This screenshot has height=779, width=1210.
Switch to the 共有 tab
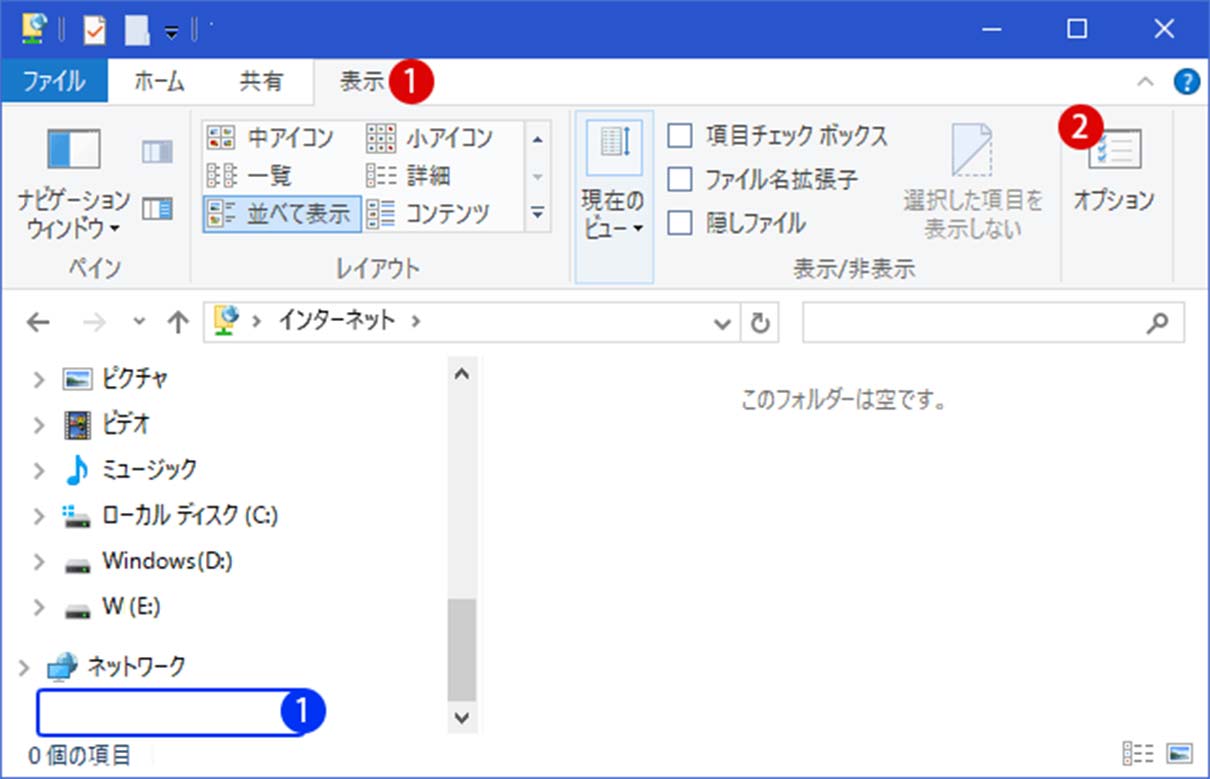tap(261, 82)
